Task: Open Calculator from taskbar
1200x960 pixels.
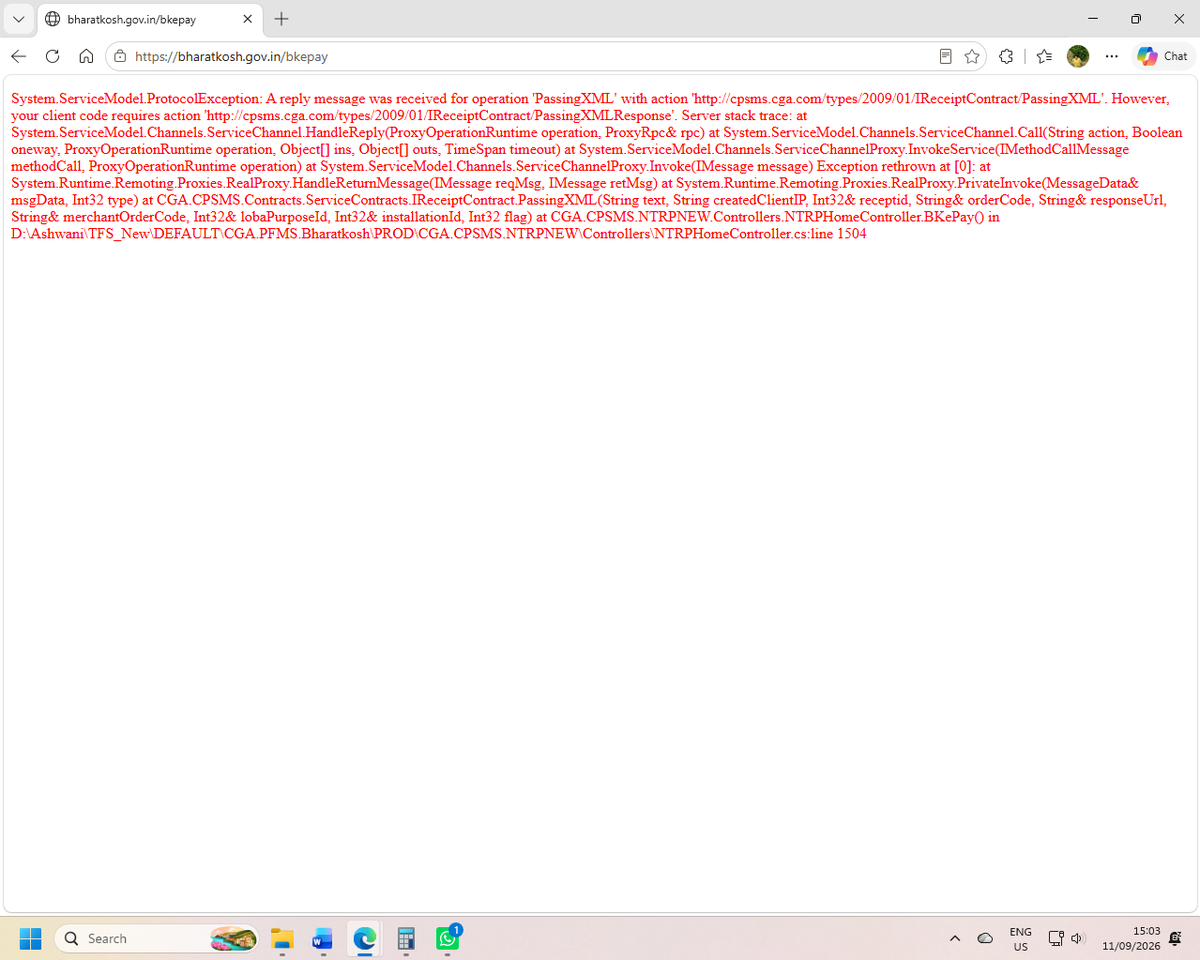Action: (405, 938)
